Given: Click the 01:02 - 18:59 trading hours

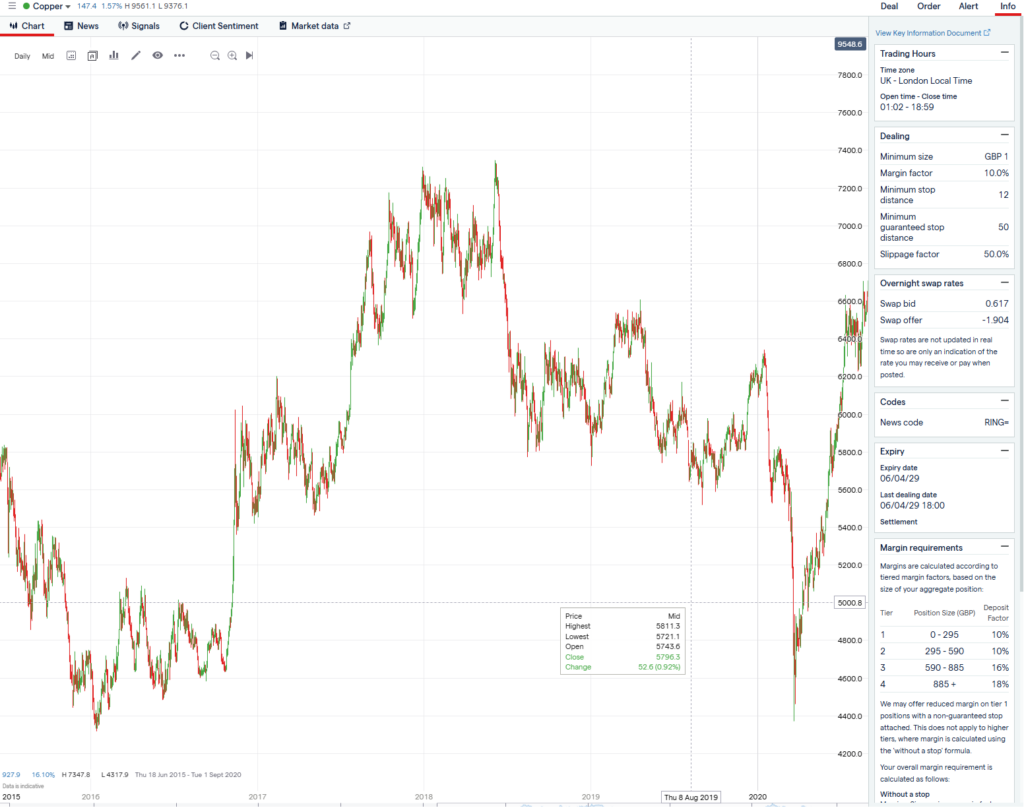Looking at the screenshot, I should coord(906,107).
